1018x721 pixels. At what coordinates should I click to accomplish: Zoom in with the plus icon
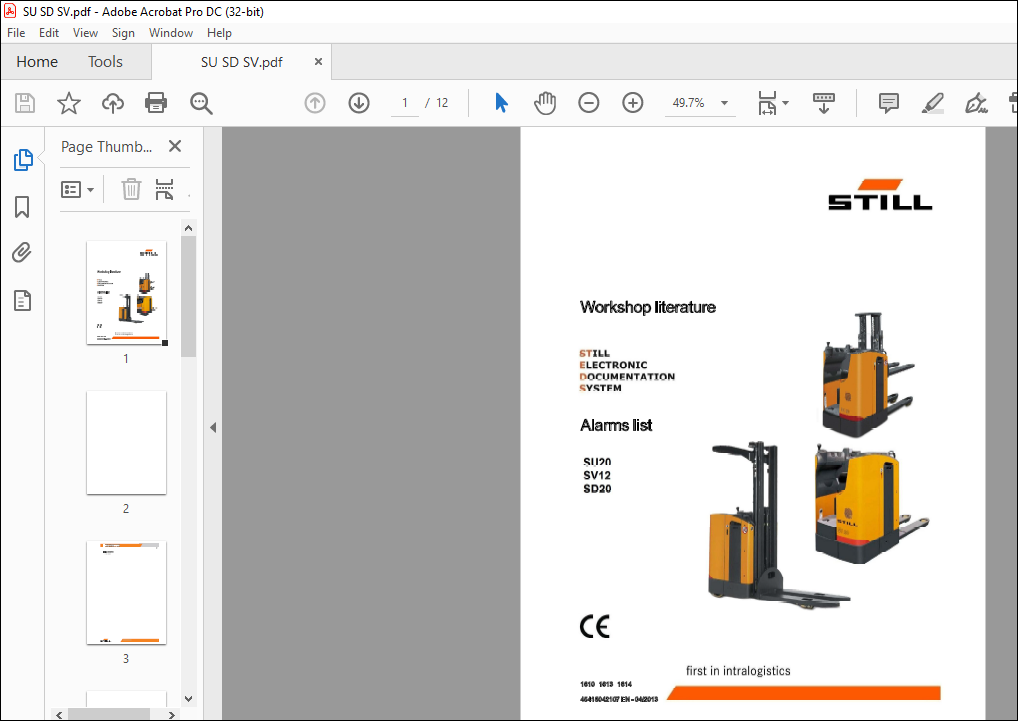(633, 103)
